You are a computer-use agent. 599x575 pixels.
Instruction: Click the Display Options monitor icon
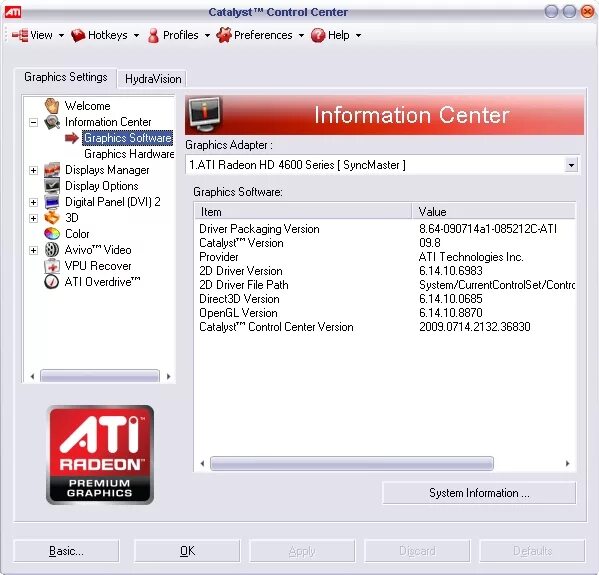[52, 186]
